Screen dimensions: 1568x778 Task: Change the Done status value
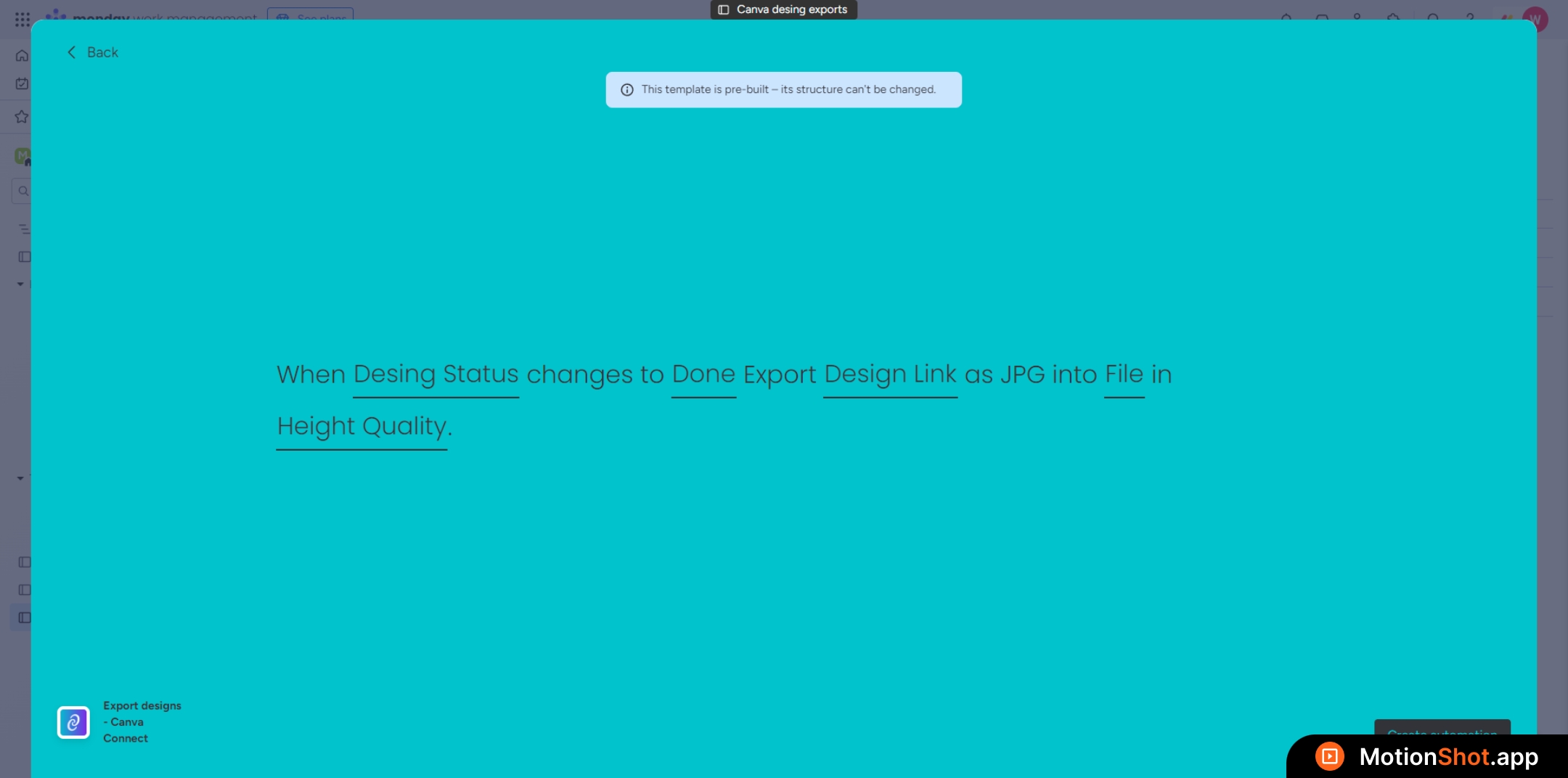pyautogui.click(x=703, y=374)
